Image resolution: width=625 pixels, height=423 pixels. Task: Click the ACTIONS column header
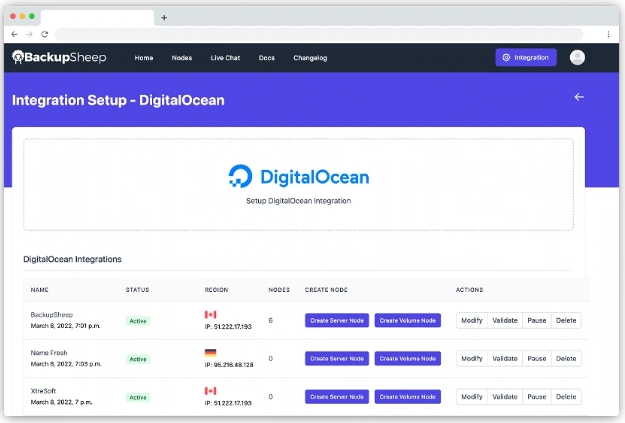point(470,290)
